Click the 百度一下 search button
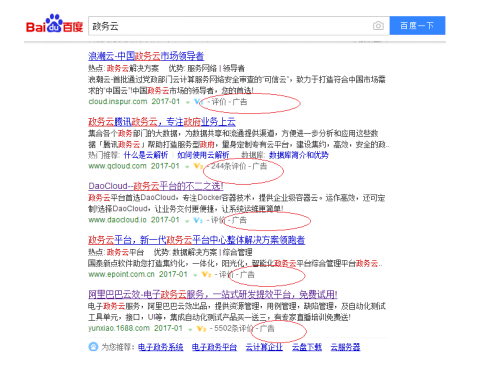477x384 pixels. [417, 26]
